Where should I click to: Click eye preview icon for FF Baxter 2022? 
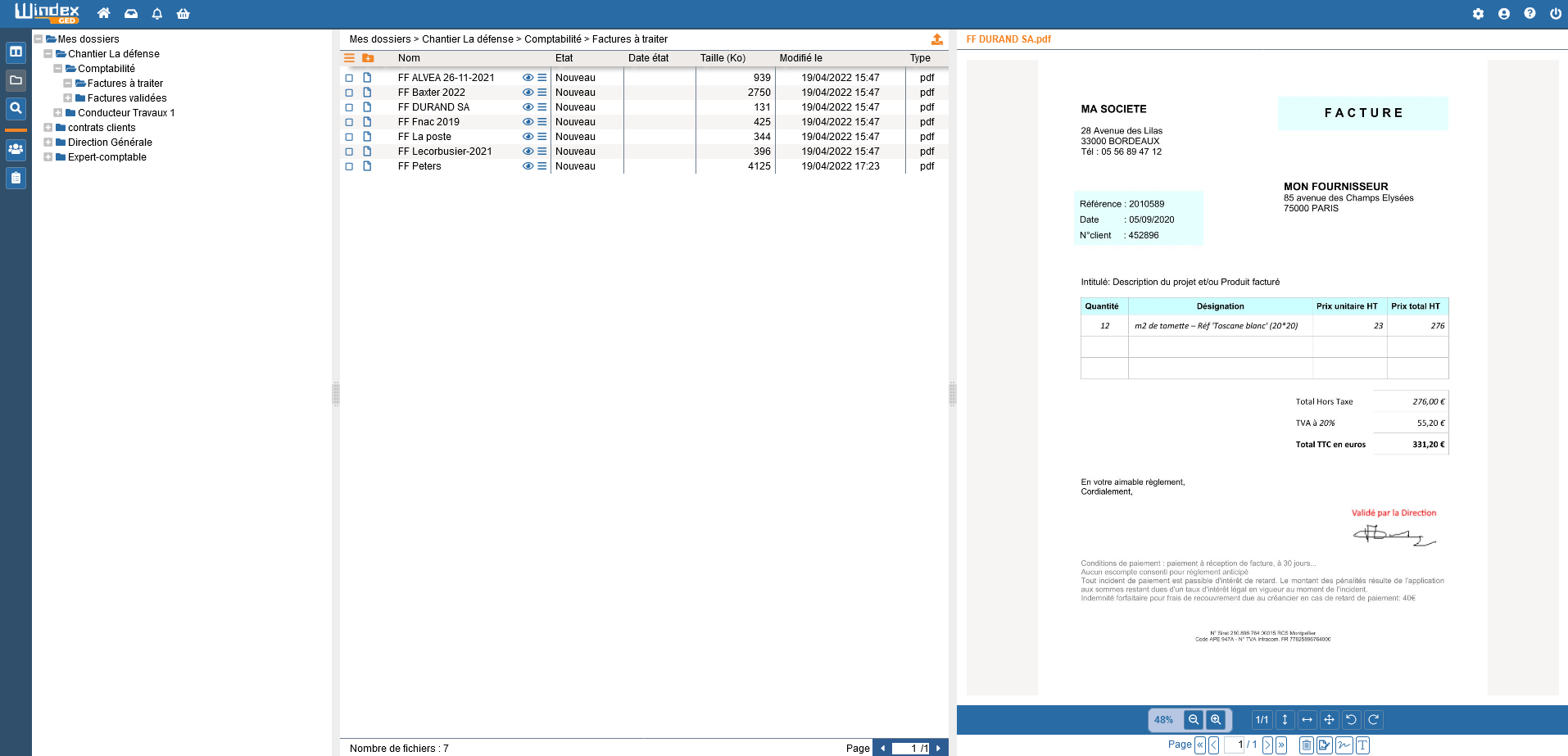click(528, 93)
